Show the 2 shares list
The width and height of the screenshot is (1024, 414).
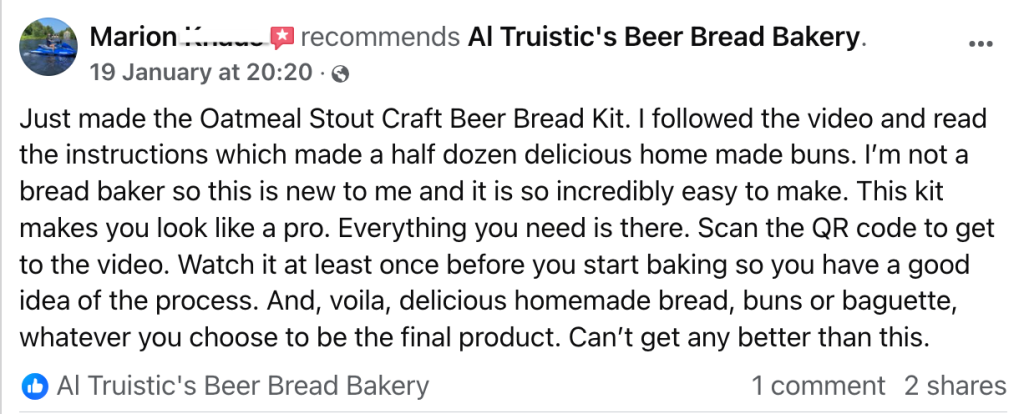click(x=955, y=386)
